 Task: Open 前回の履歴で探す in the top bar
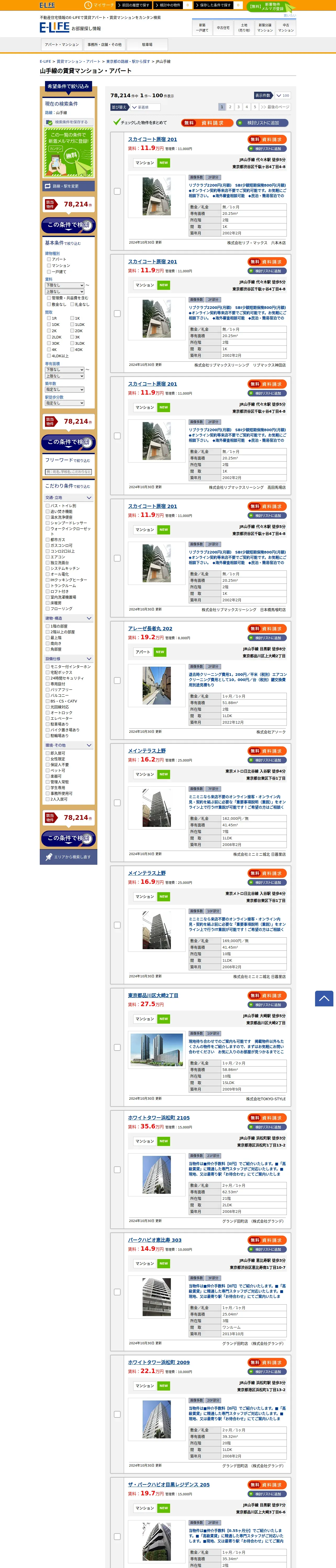pyautogui.click(x=133, y=5)
